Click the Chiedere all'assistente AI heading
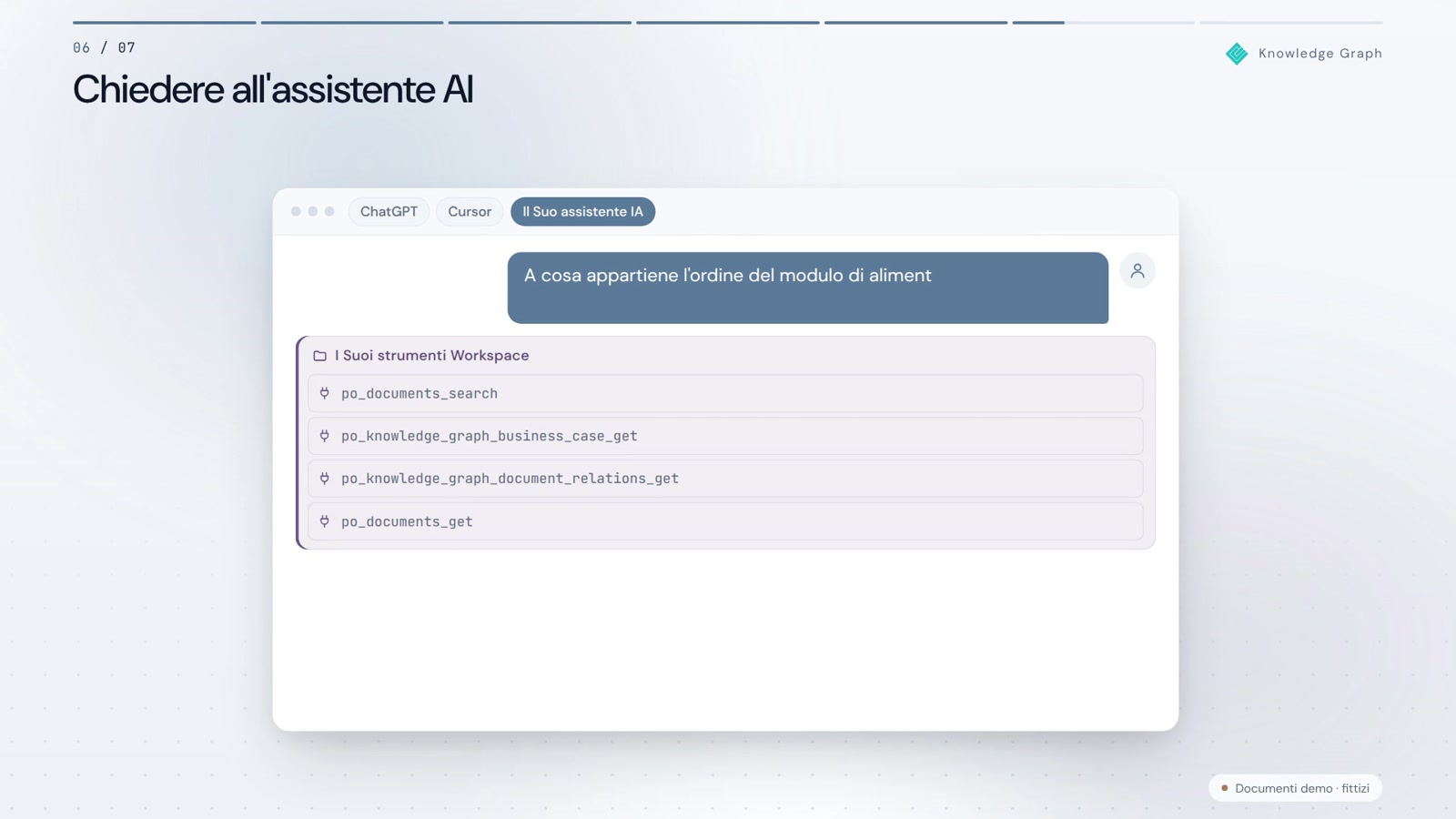 [273, 89]
